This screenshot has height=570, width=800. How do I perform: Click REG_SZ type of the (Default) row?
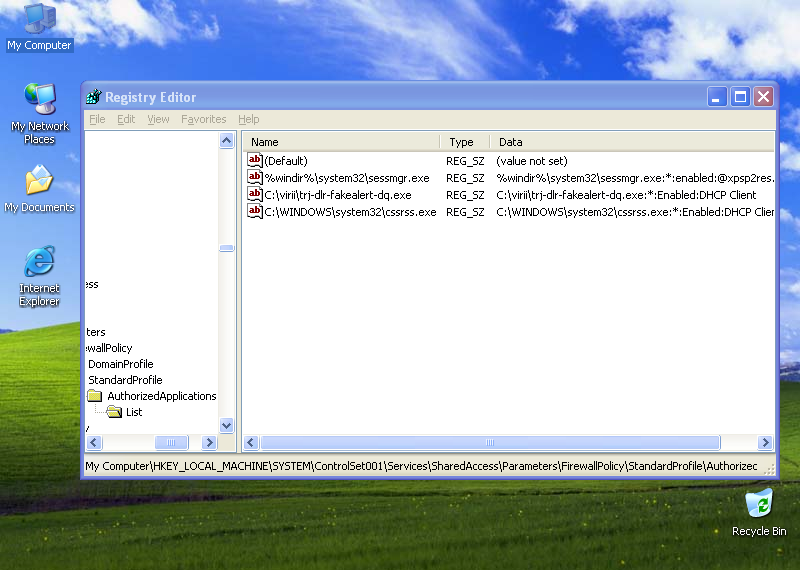pos(465,161)
